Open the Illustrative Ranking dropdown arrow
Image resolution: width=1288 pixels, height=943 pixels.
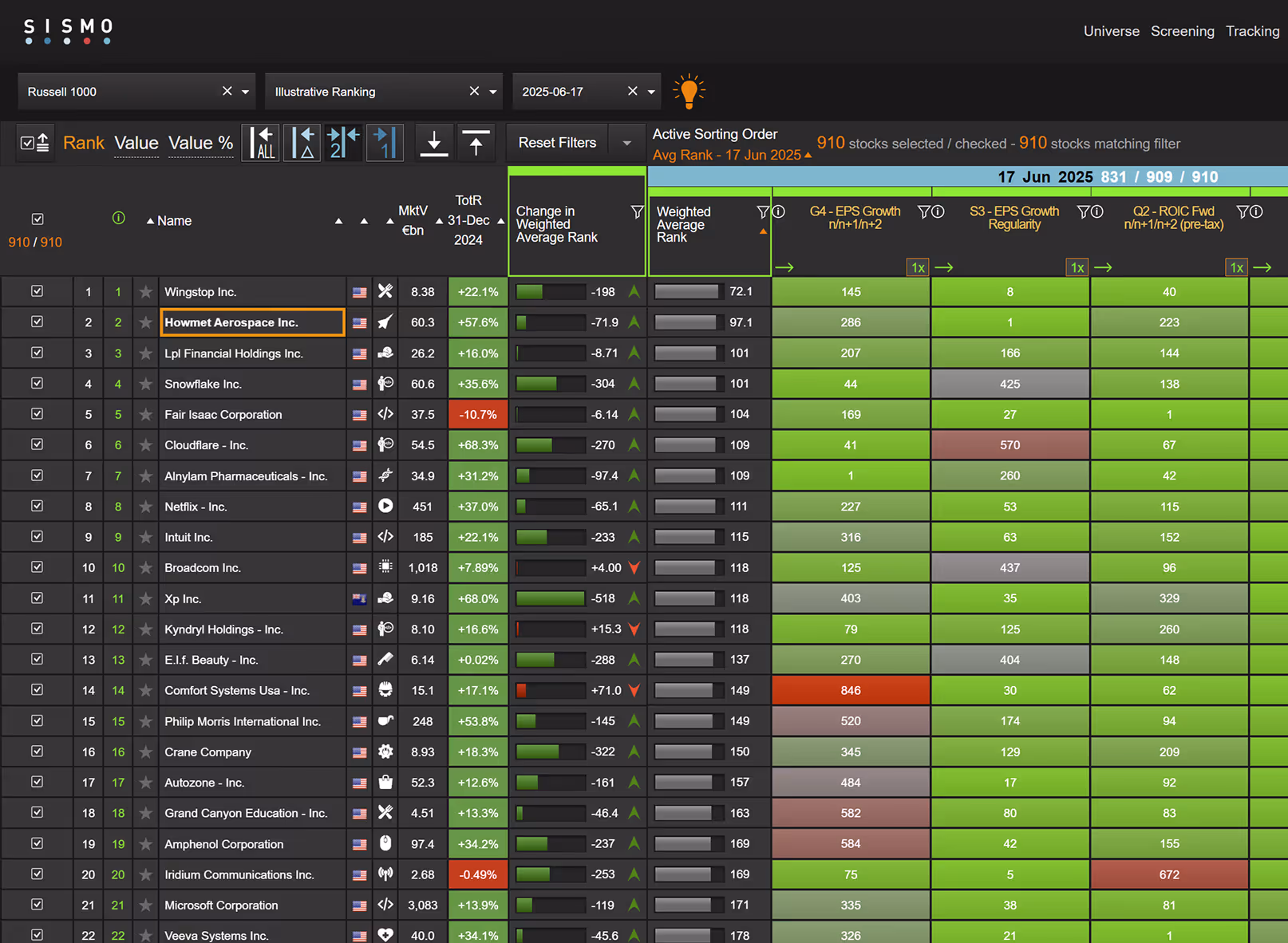[x=493, y=92]
